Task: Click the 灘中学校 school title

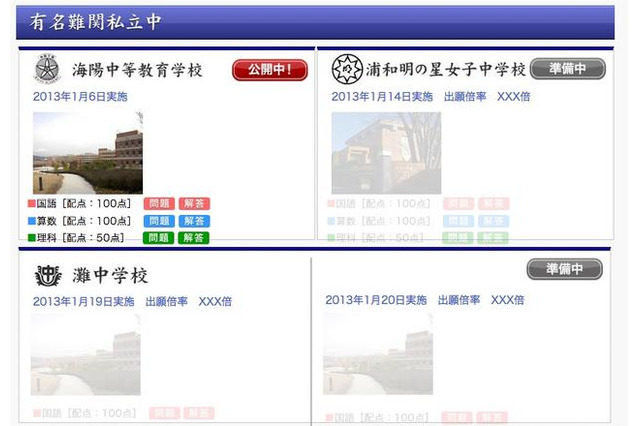Action: (110, 276)
